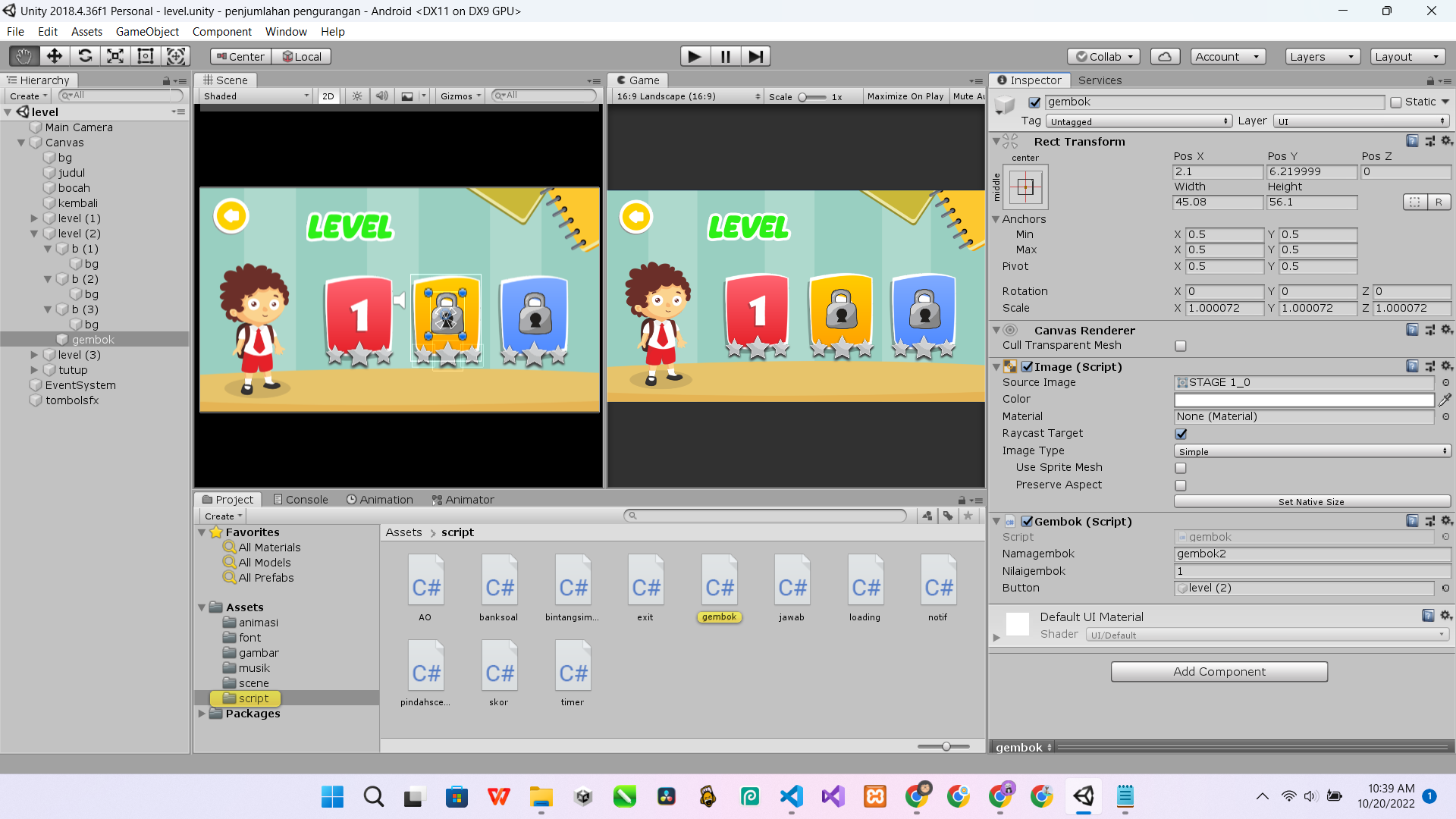Expand the level (3) tree item
Image resolution: width=1456 pixels, height=819 pixels.
34,355
